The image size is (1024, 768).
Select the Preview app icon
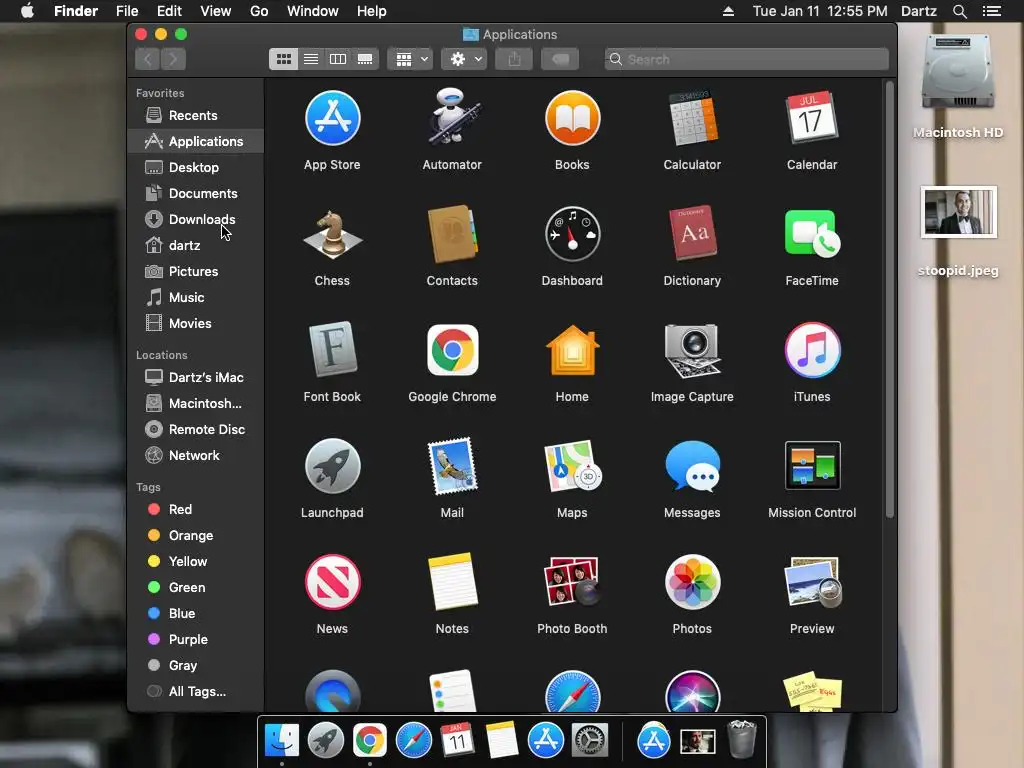click(x=812, y=582)
